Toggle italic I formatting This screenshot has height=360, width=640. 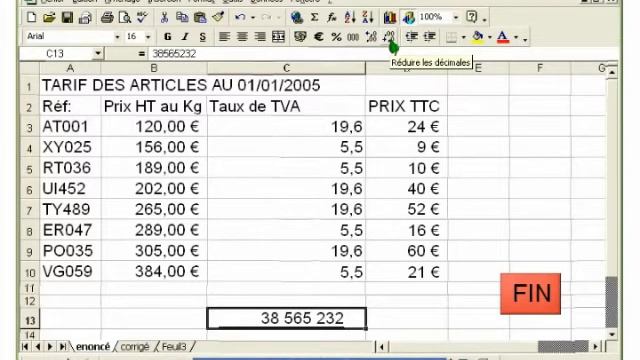(185, 37)
